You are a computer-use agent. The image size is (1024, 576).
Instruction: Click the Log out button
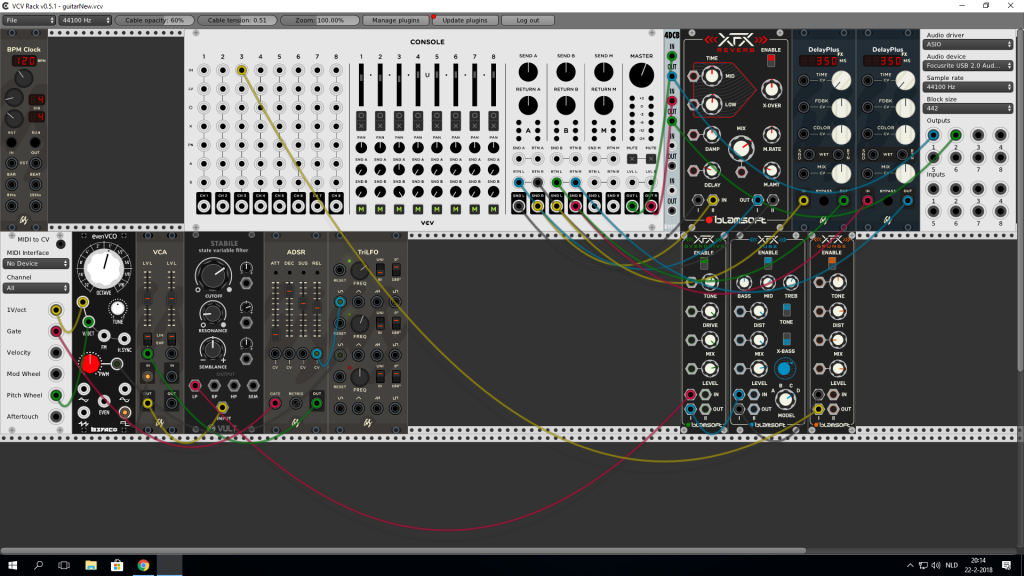(x=528, y=20)
